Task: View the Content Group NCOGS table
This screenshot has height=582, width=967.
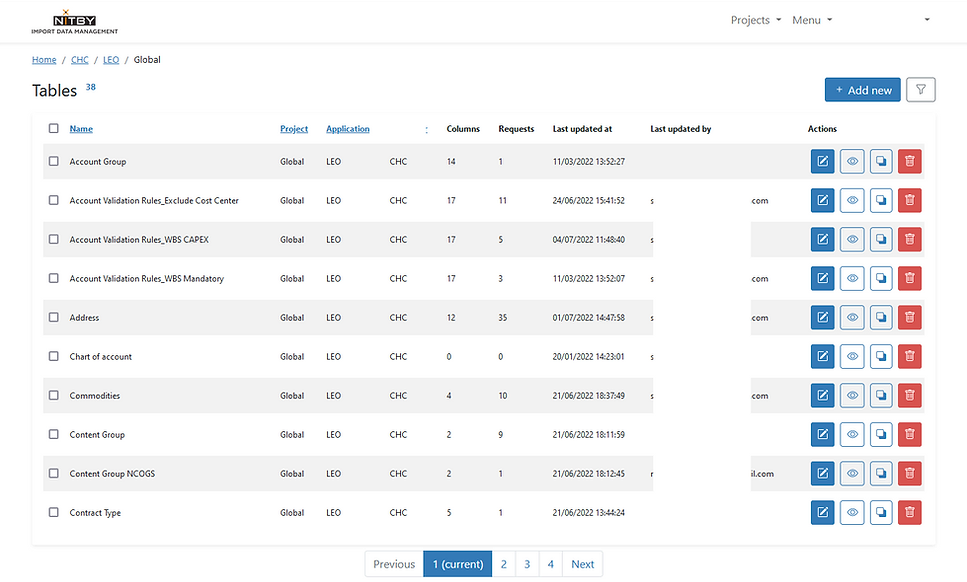Action: [852, 473]
